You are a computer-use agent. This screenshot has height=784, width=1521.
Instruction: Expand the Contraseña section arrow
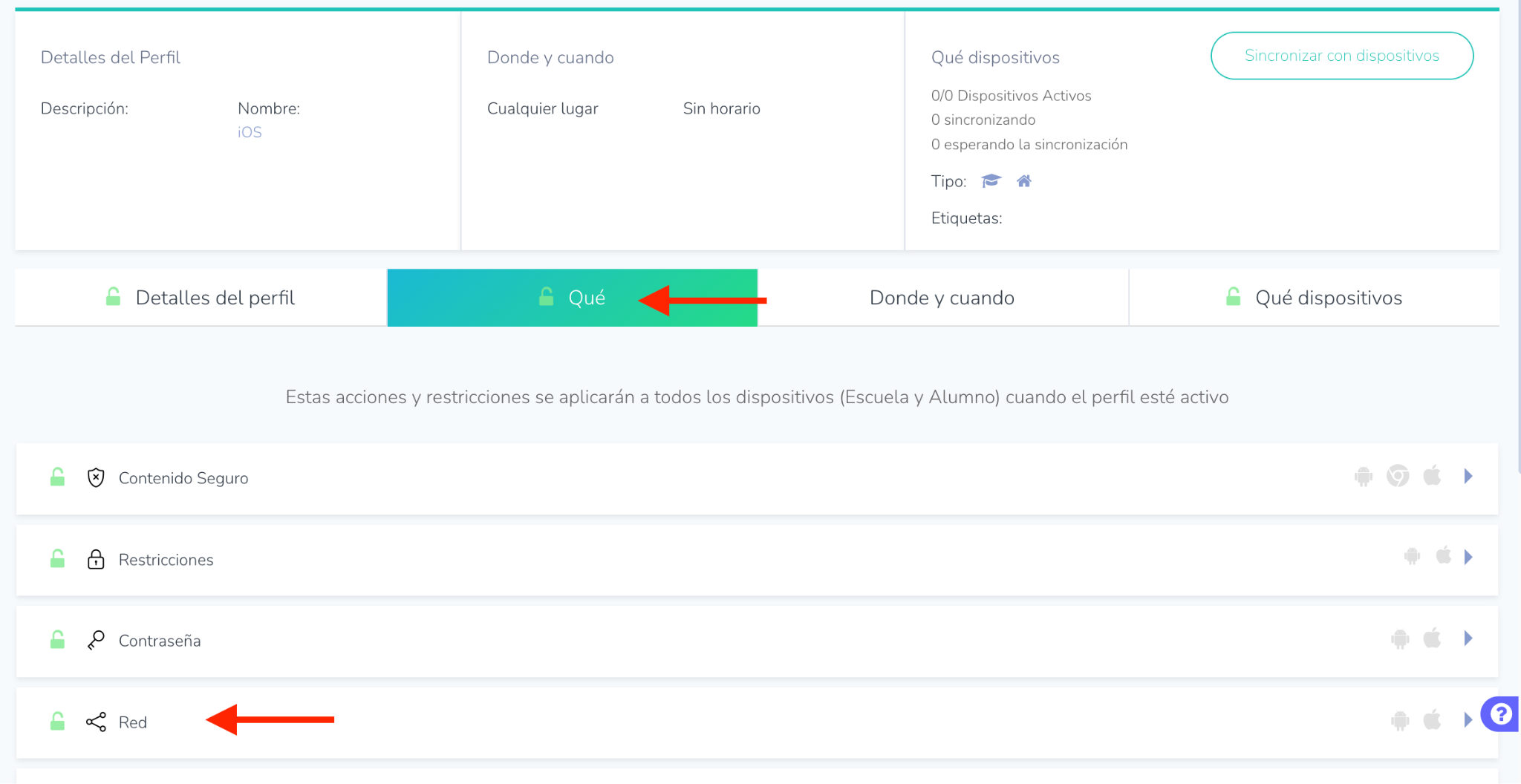[x=1468, y=638]
